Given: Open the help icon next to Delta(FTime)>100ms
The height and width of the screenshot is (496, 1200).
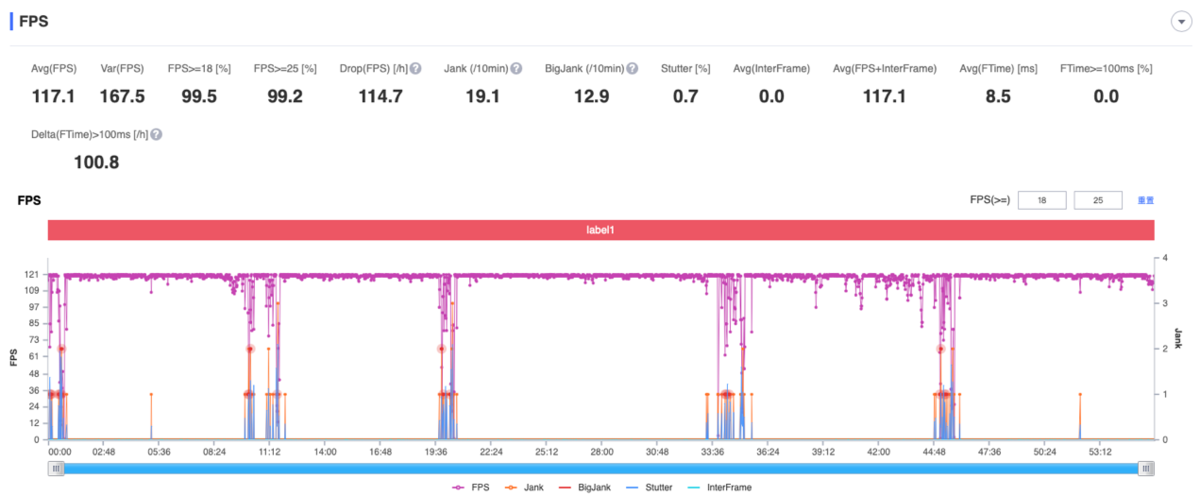Looking at the screenshot, I should coord(157,134).
